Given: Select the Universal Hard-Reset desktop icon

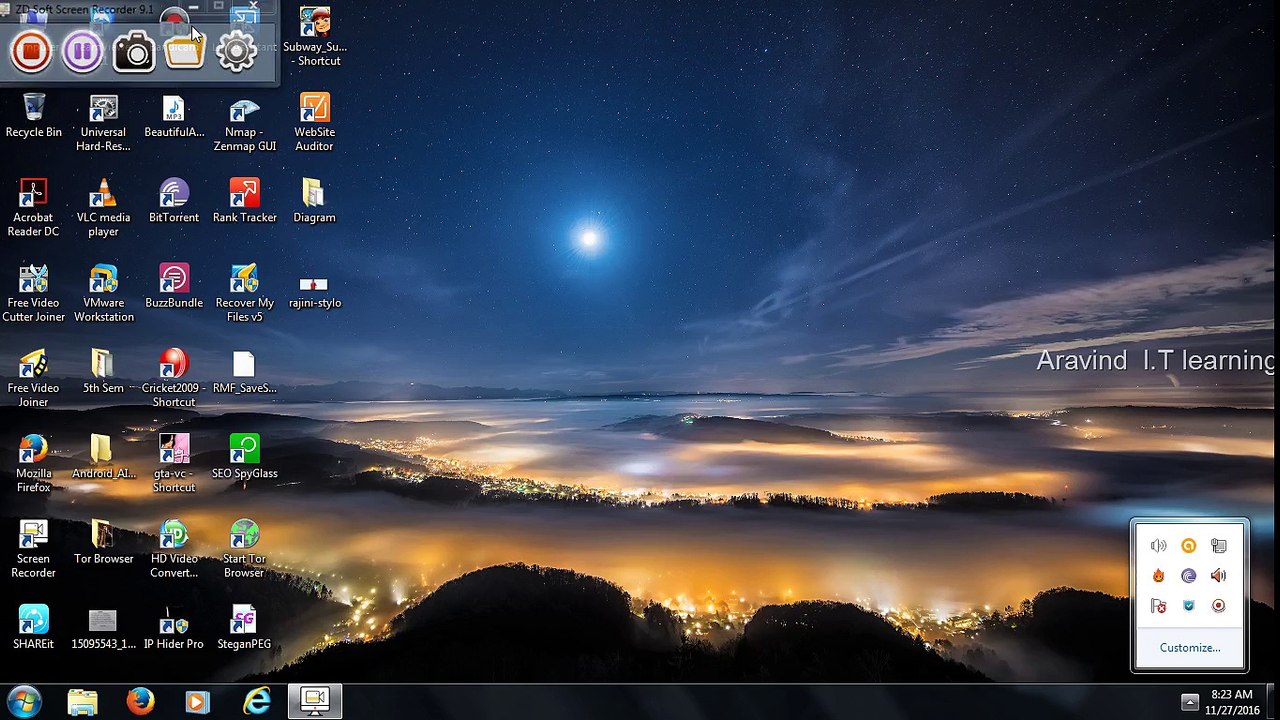Looking at the screenshot, I should [x=103, y=124].
